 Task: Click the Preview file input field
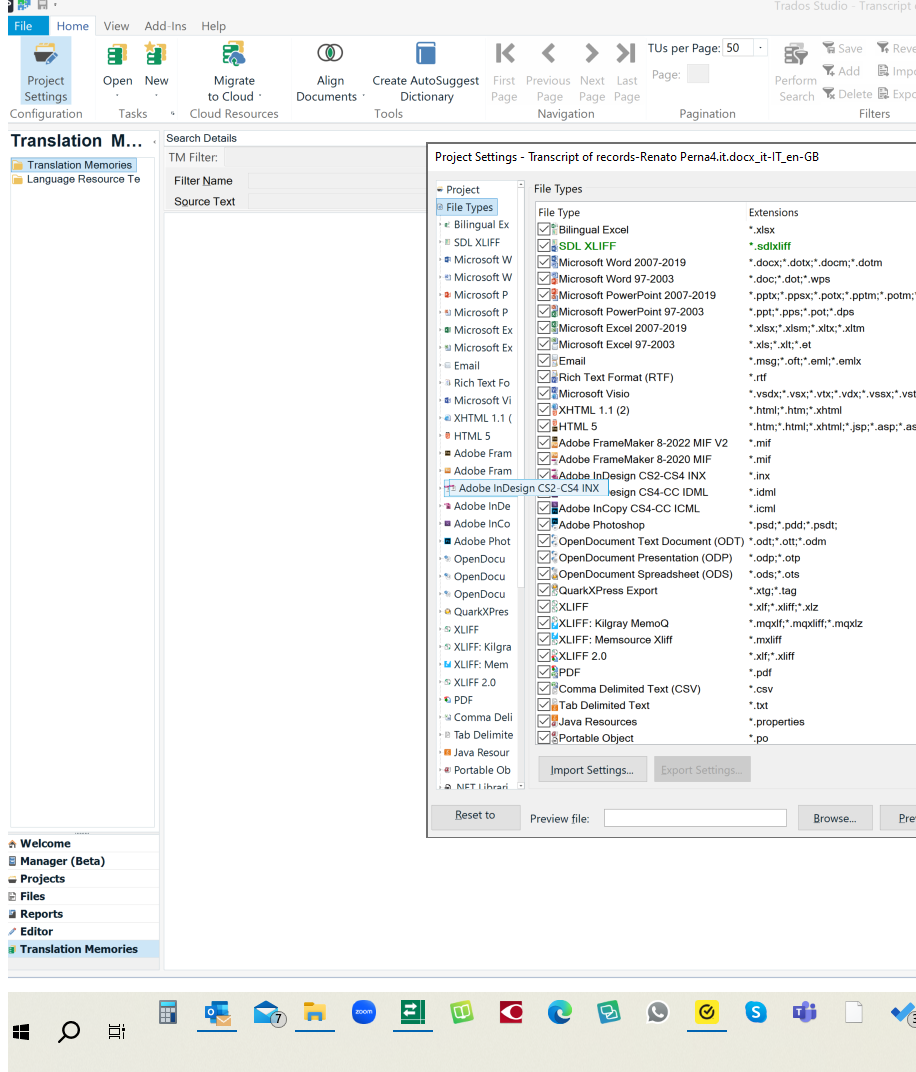point(695,818)
